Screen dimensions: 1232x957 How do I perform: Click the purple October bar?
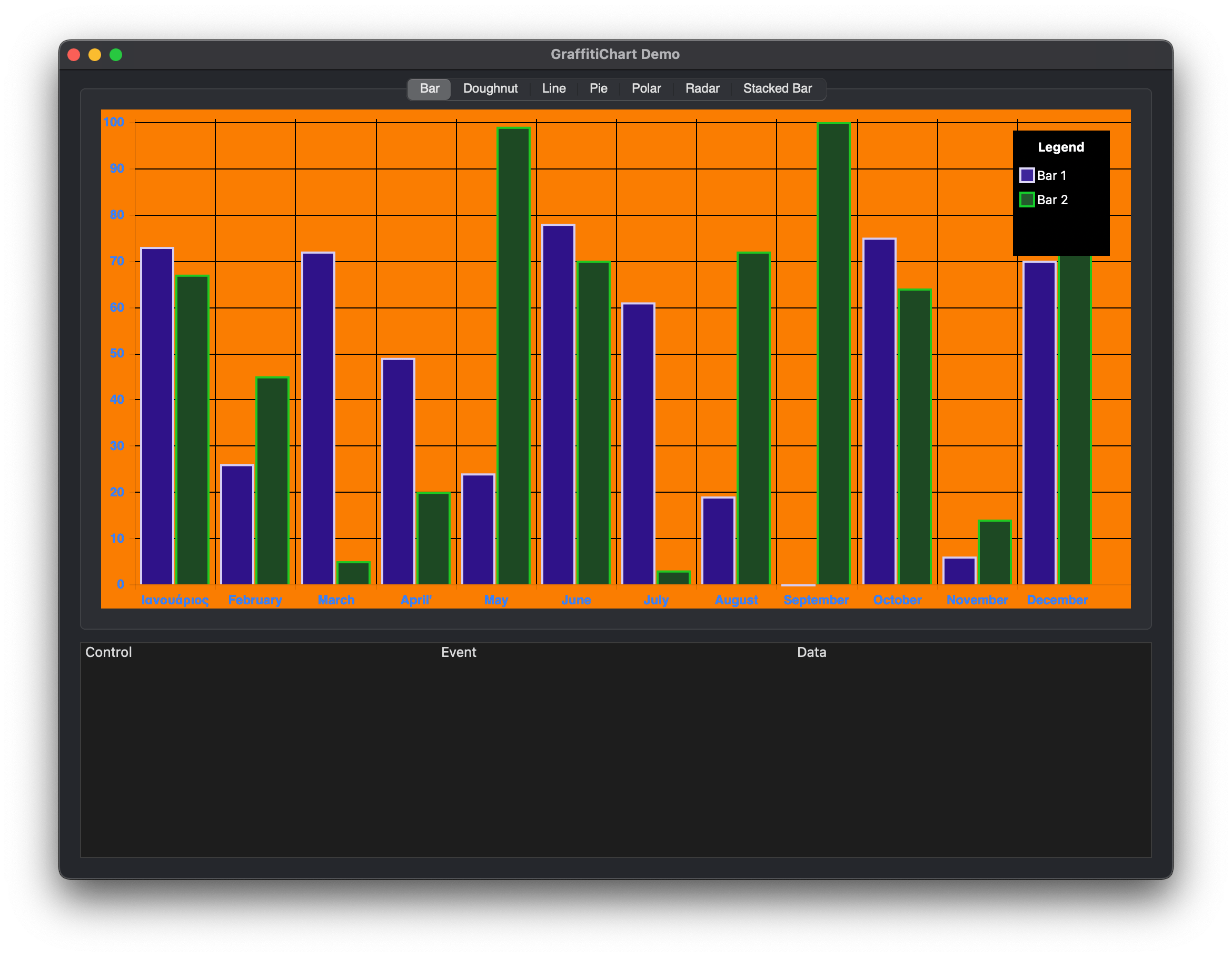[x=879, y=411]
